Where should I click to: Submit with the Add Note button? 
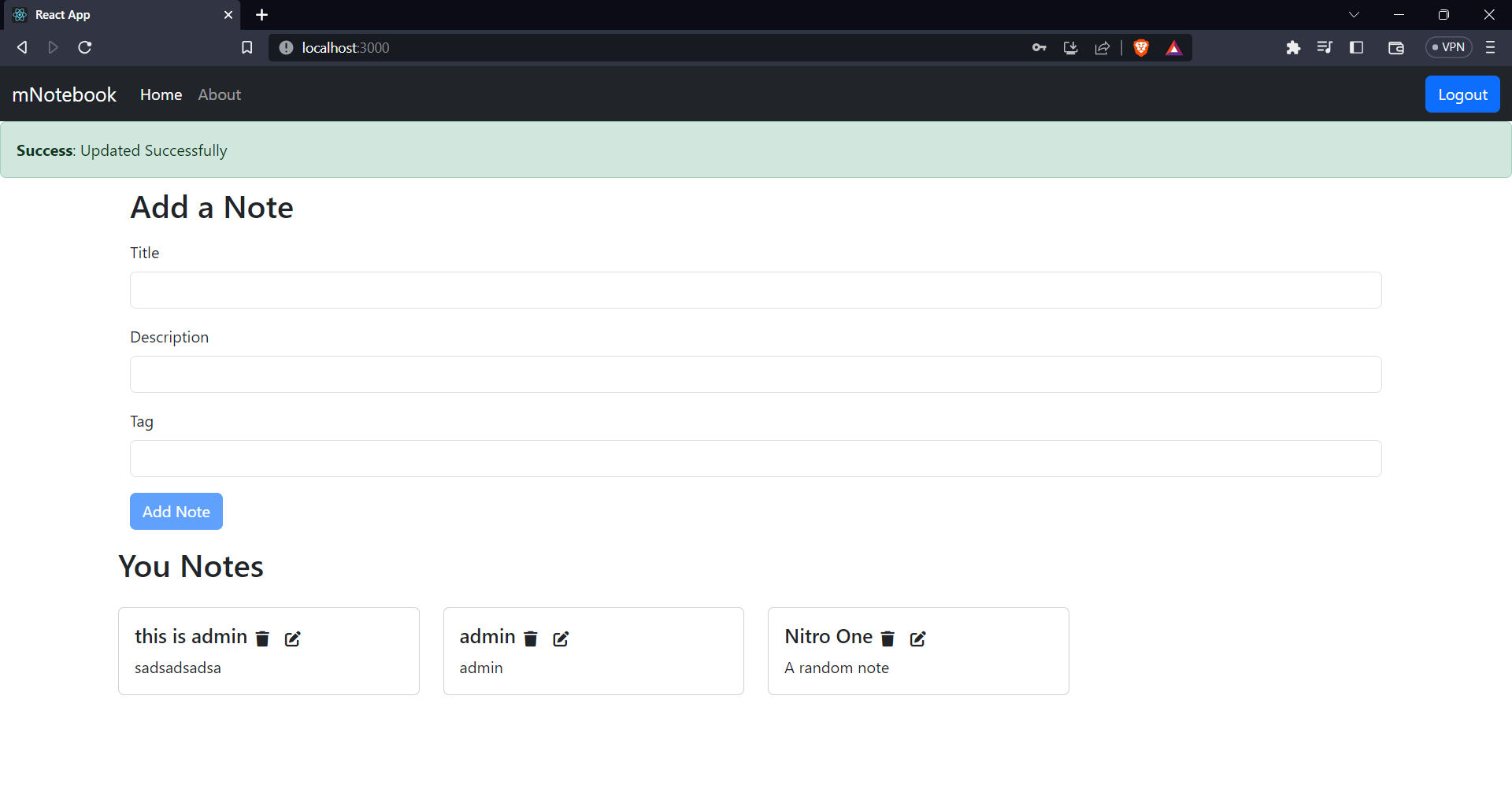(x=176, y=511)
